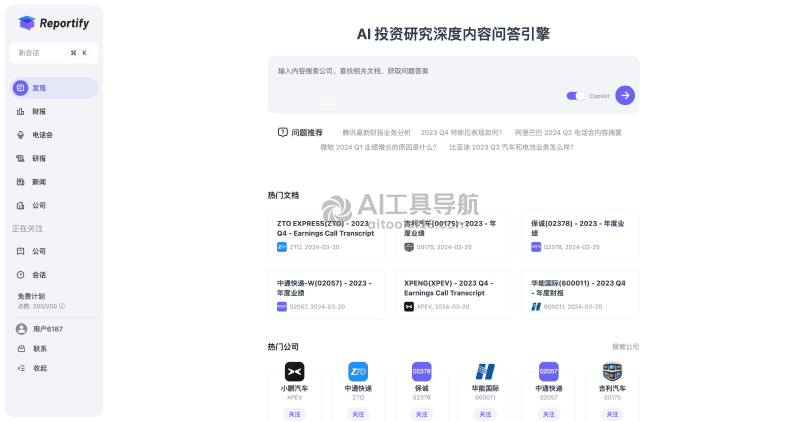Click the 小鹏汽车 XPEV company logo
Image resolution: width=800 pixels, height=422 pixels.
(294, 371)
